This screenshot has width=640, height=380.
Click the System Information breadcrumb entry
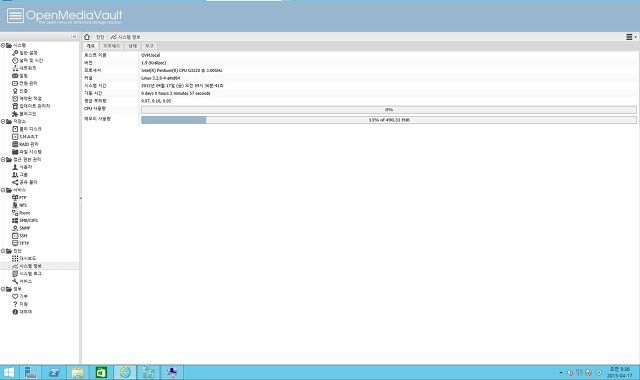(126, 37)
